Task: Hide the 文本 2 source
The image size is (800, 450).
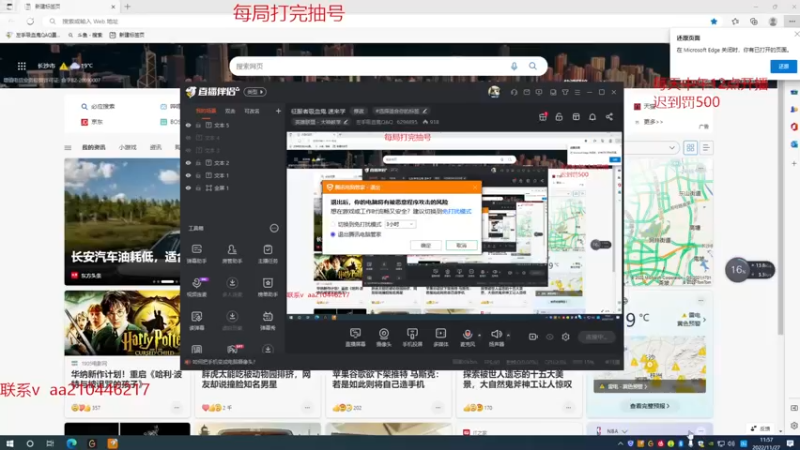Action: [188, 163]
